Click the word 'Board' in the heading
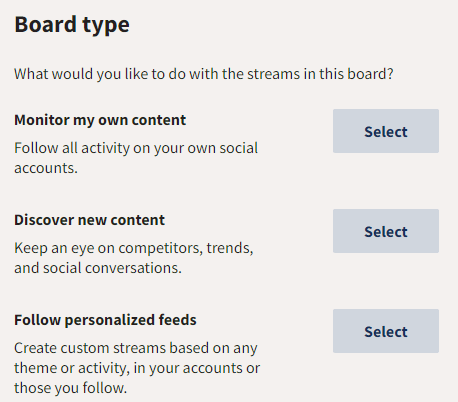This screenshot has height=402, width=458. click(46, 24)
